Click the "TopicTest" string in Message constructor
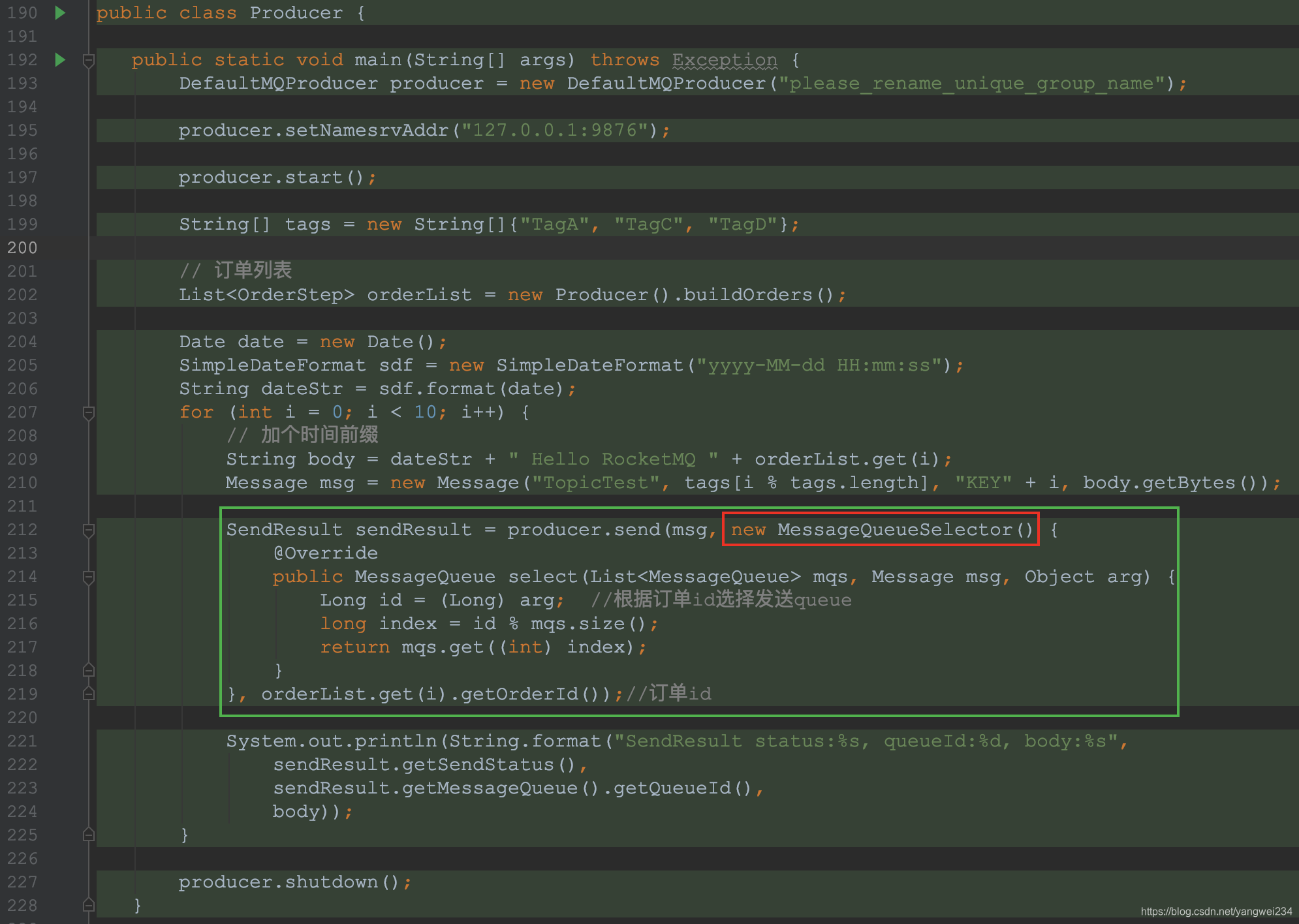1299x924 pixels. click(x=595, y=483)
